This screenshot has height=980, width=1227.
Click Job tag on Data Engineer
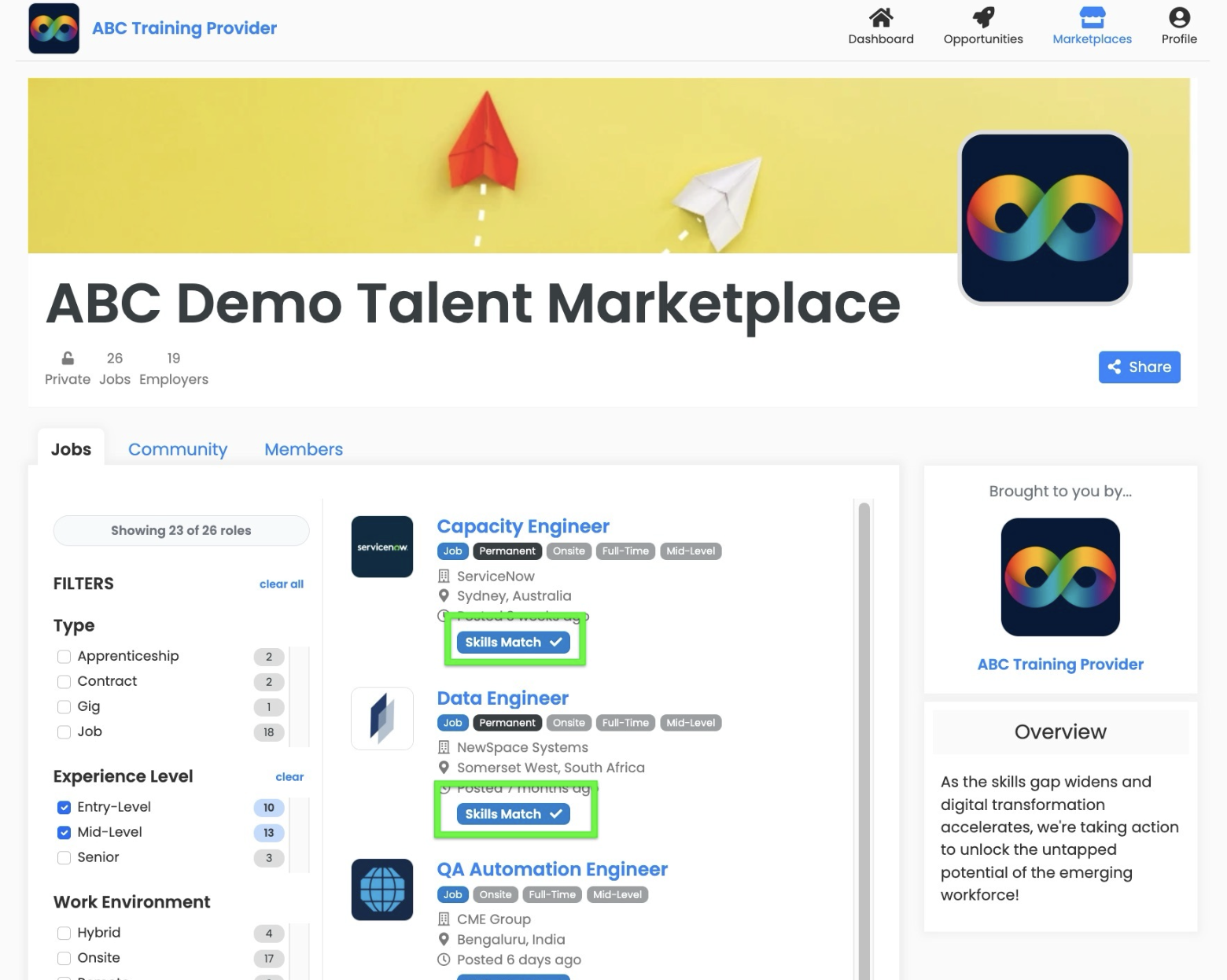click(x=452, y=723)
